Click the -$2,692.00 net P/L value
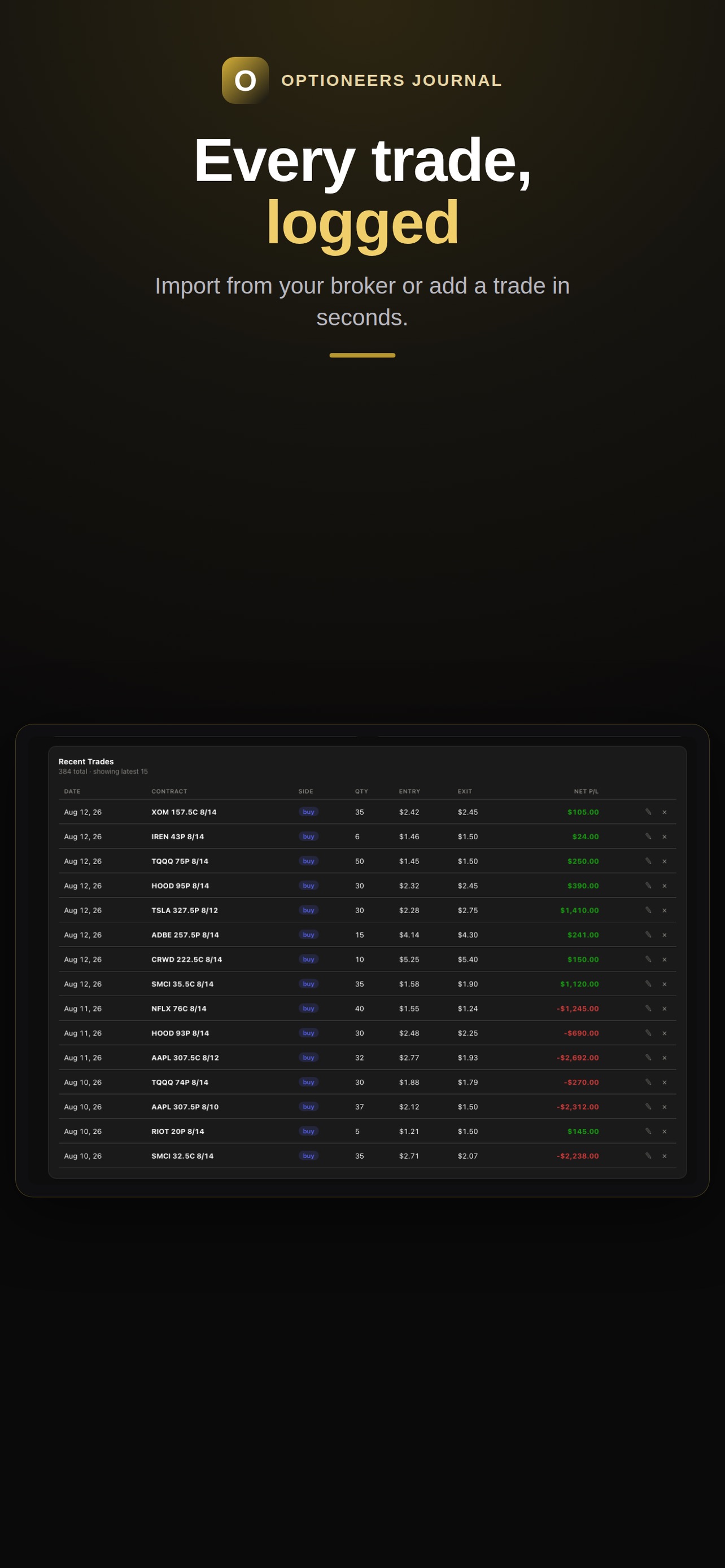 coord(578,1058)
